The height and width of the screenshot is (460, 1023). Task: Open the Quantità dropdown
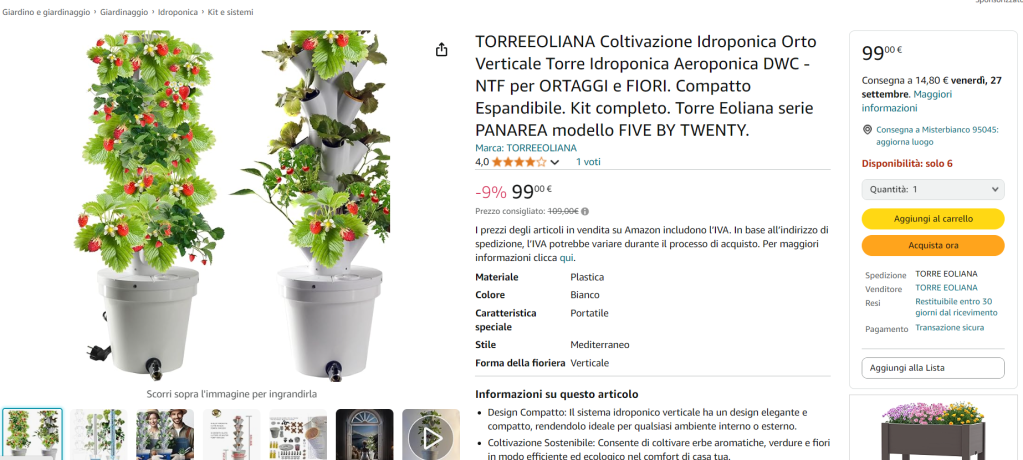click(x=933, y=189)
